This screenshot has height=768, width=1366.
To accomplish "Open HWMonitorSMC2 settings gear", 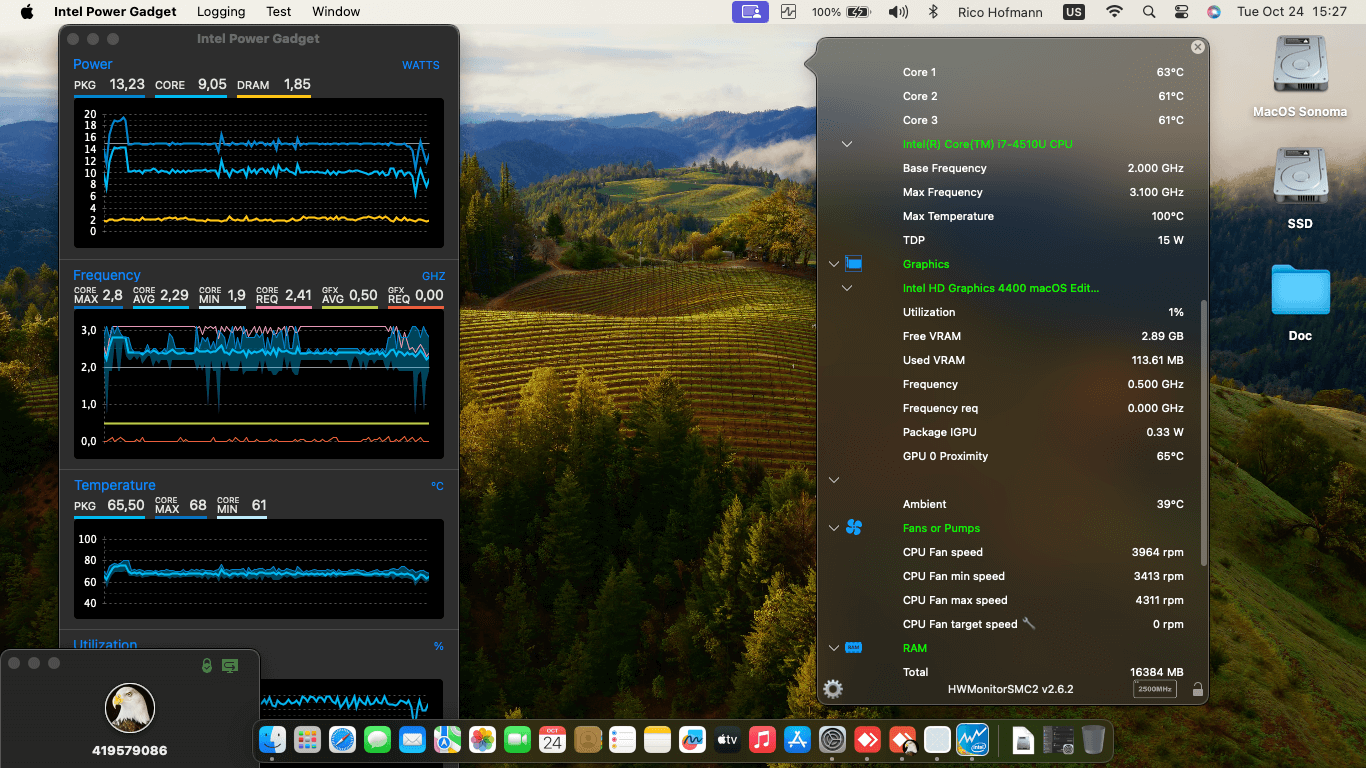I will pyautogui.click(x=833, y=689).
